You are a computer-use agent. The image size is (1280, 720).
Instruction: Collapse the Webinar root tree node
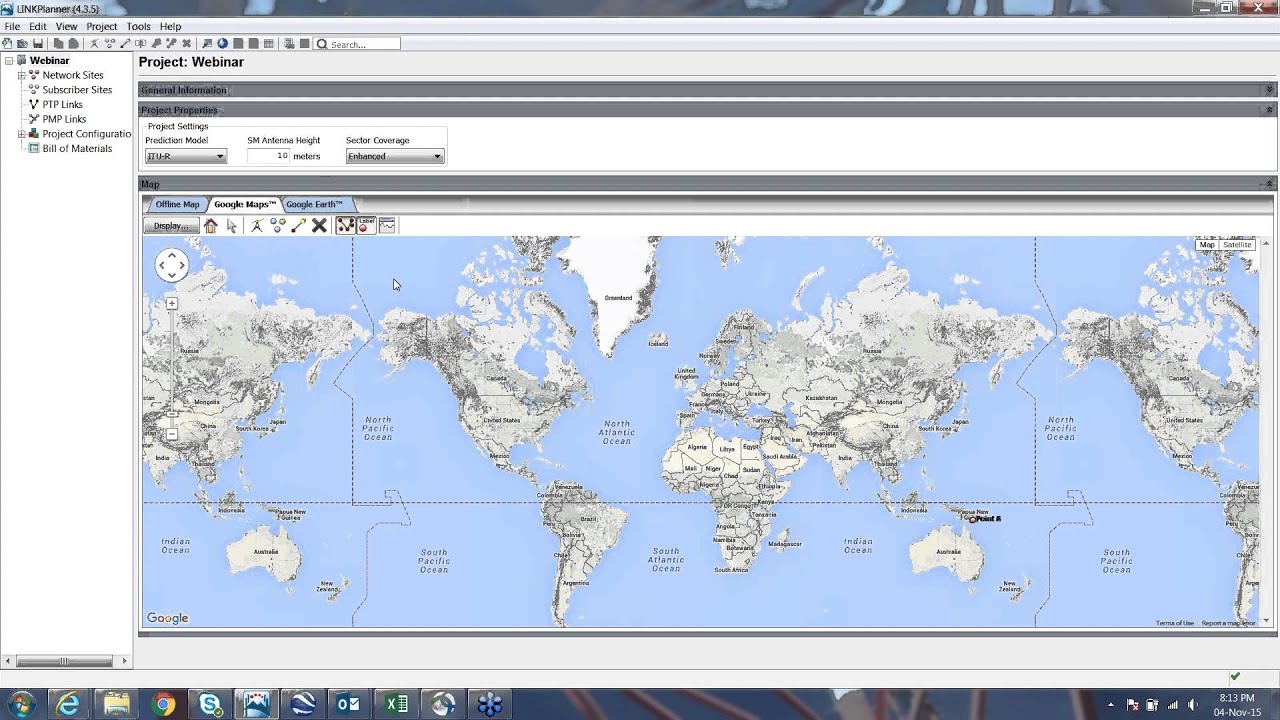click(8, 61)
